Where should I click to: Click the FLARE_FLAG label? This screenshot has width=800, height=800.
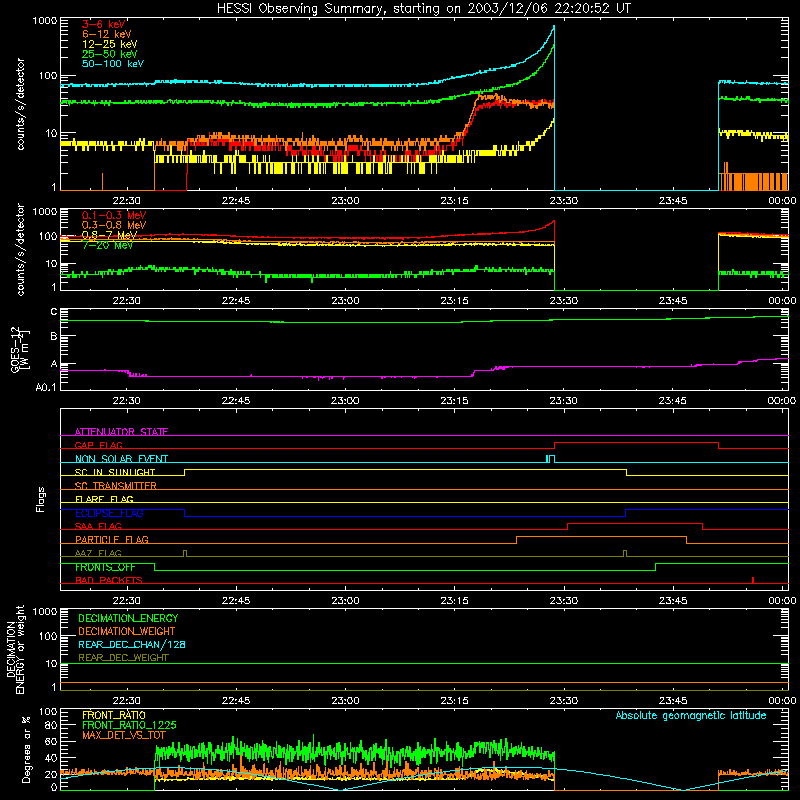click(x=104, y=499)
